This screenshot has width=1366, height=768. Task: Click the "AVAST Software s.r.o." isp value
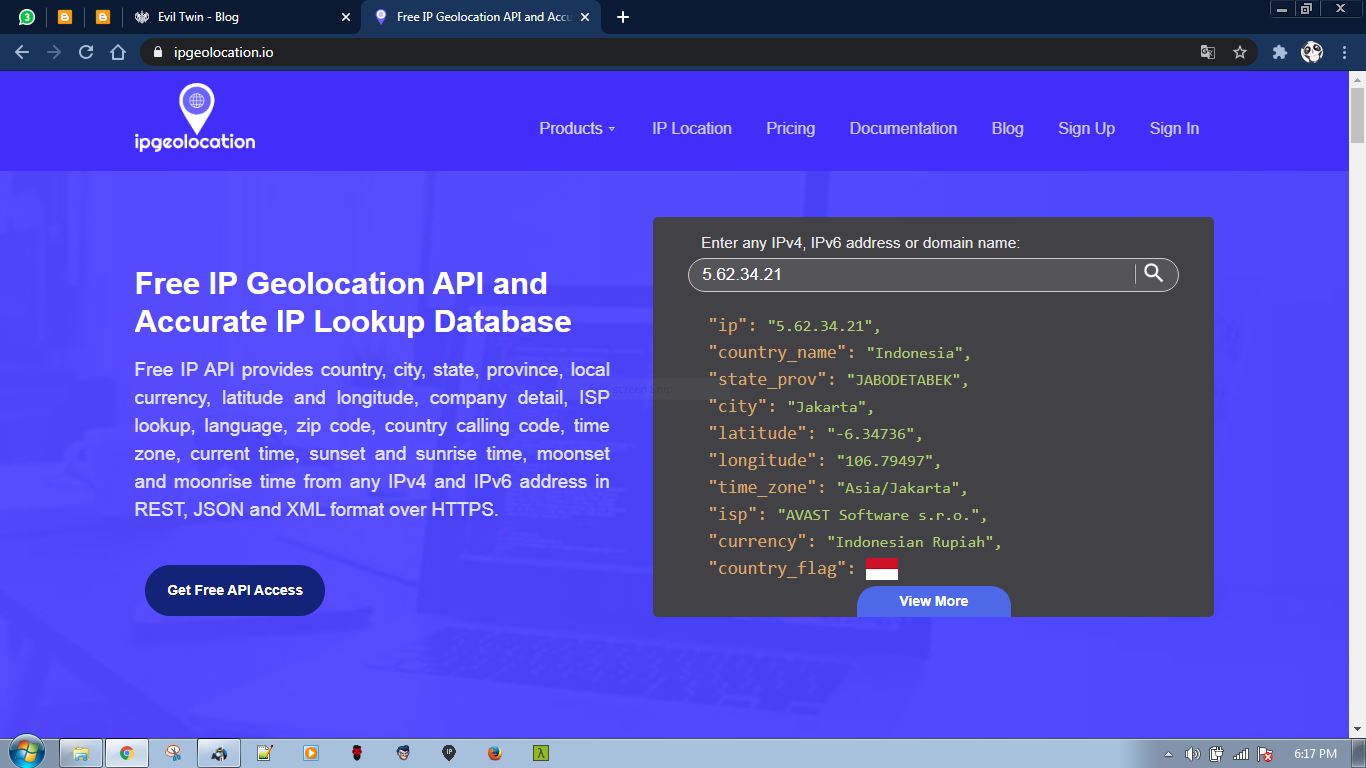tap(878, 515)
